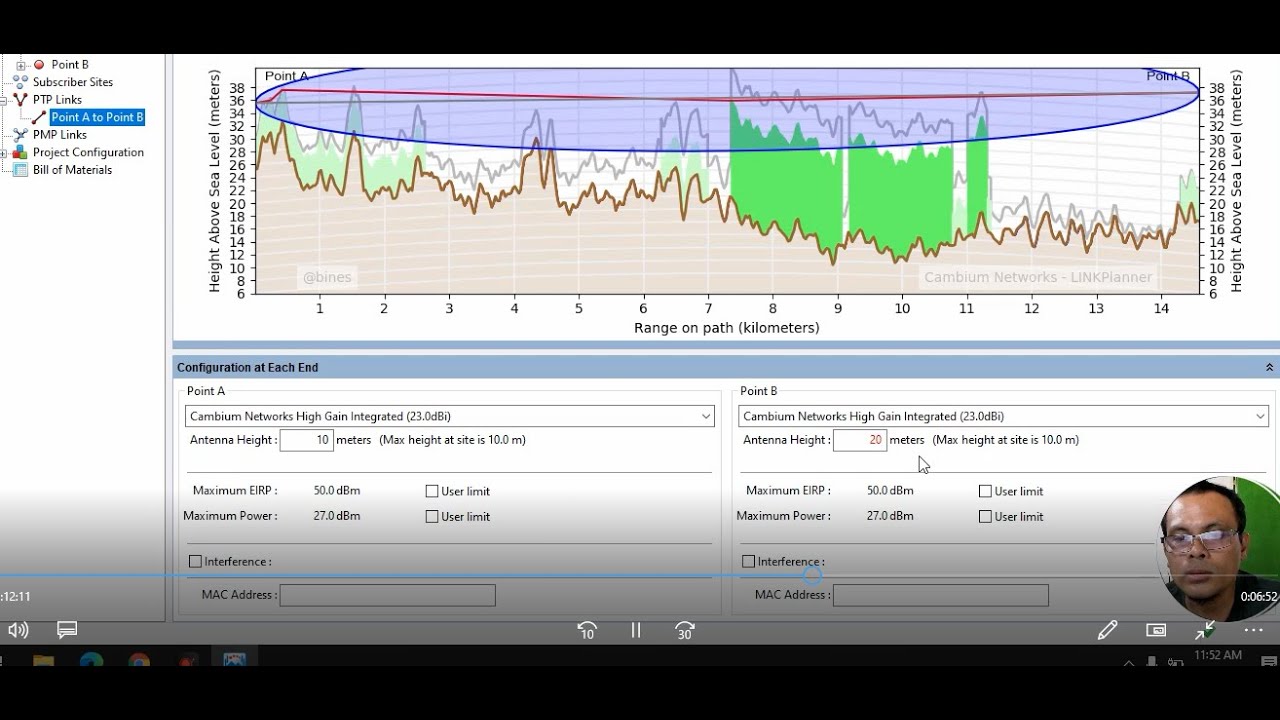The height and width of the screenshot is (720, 1280).
Task: Click the Point A Antenna Height field
Action: coord(306,440)
